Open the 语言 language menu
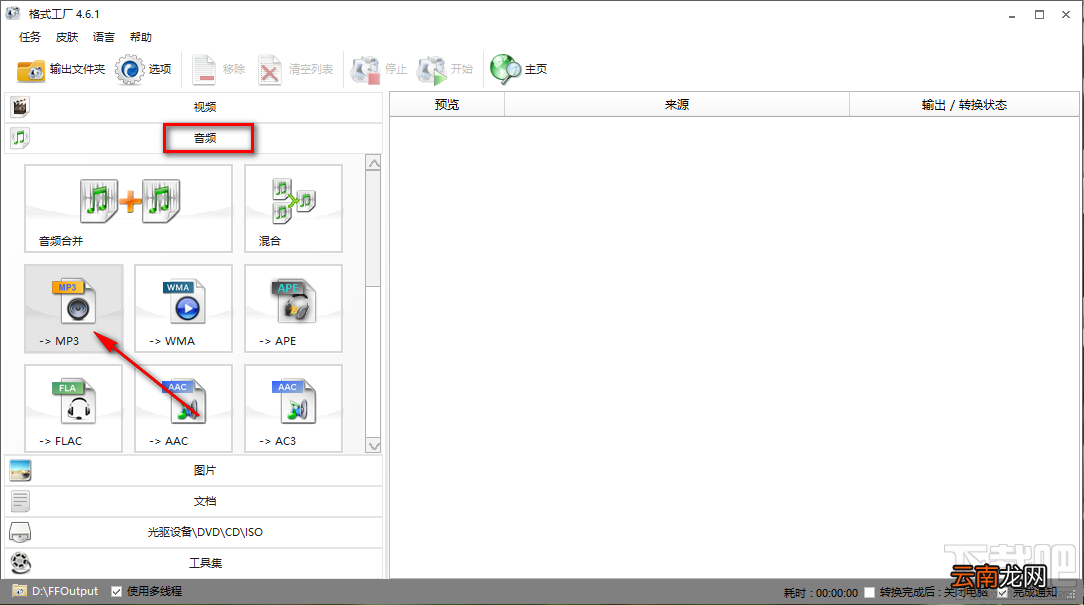Viewport: 1084px width, 605px height. point(104,37)
